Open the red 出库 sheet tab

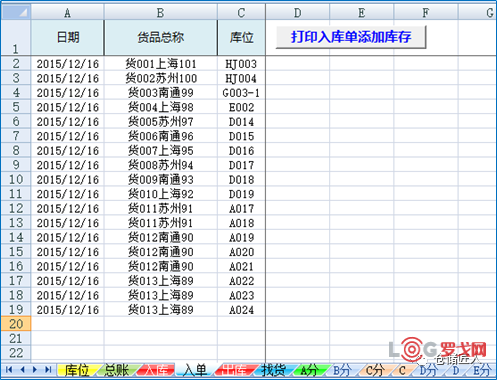tap(234, 370)
